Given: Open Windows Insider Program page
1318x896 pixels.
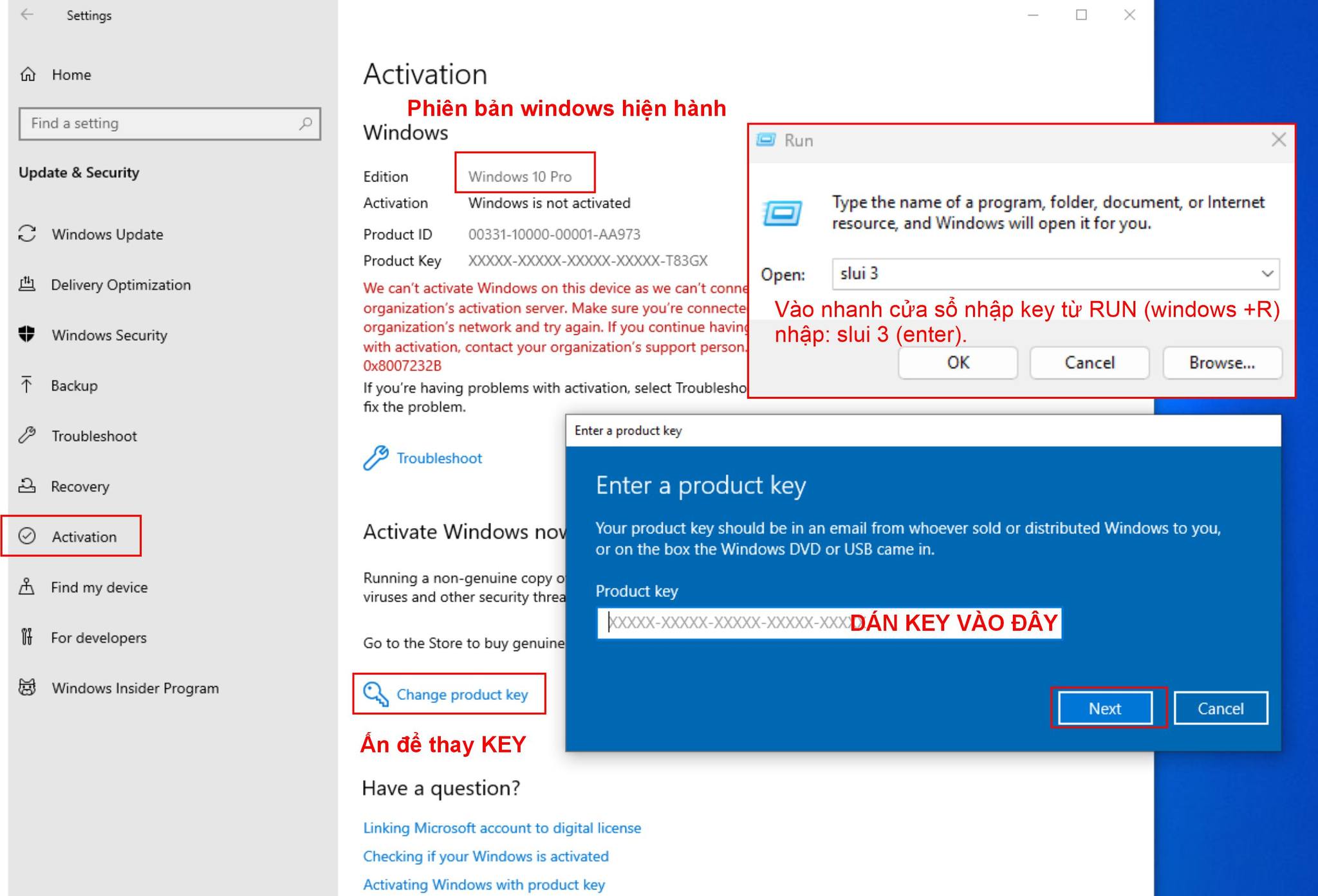Looking at the screenshot, I should (135, 688).
